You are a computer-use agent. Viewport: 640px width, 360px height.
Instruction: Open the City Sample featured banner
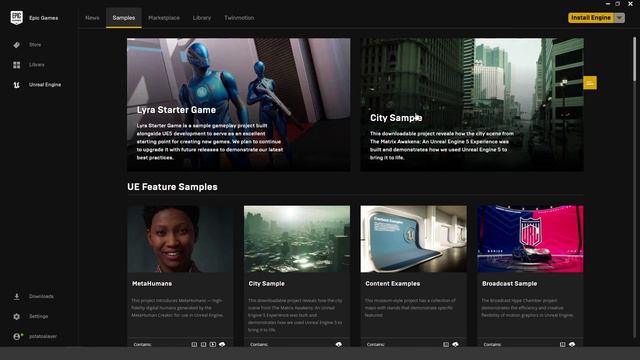472,104
